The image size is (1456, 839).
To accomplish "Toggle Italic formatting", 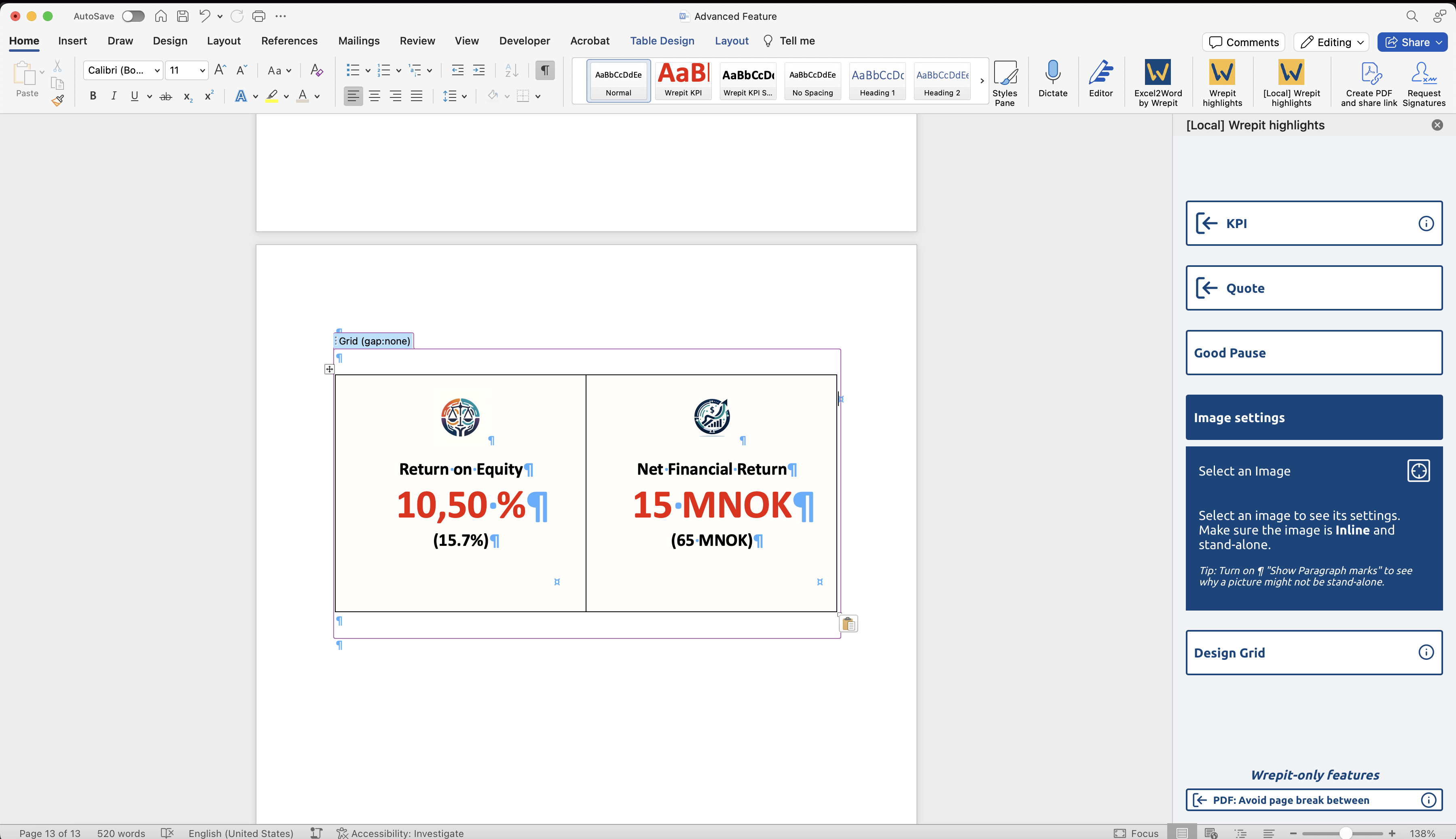I will pos(114,96).
